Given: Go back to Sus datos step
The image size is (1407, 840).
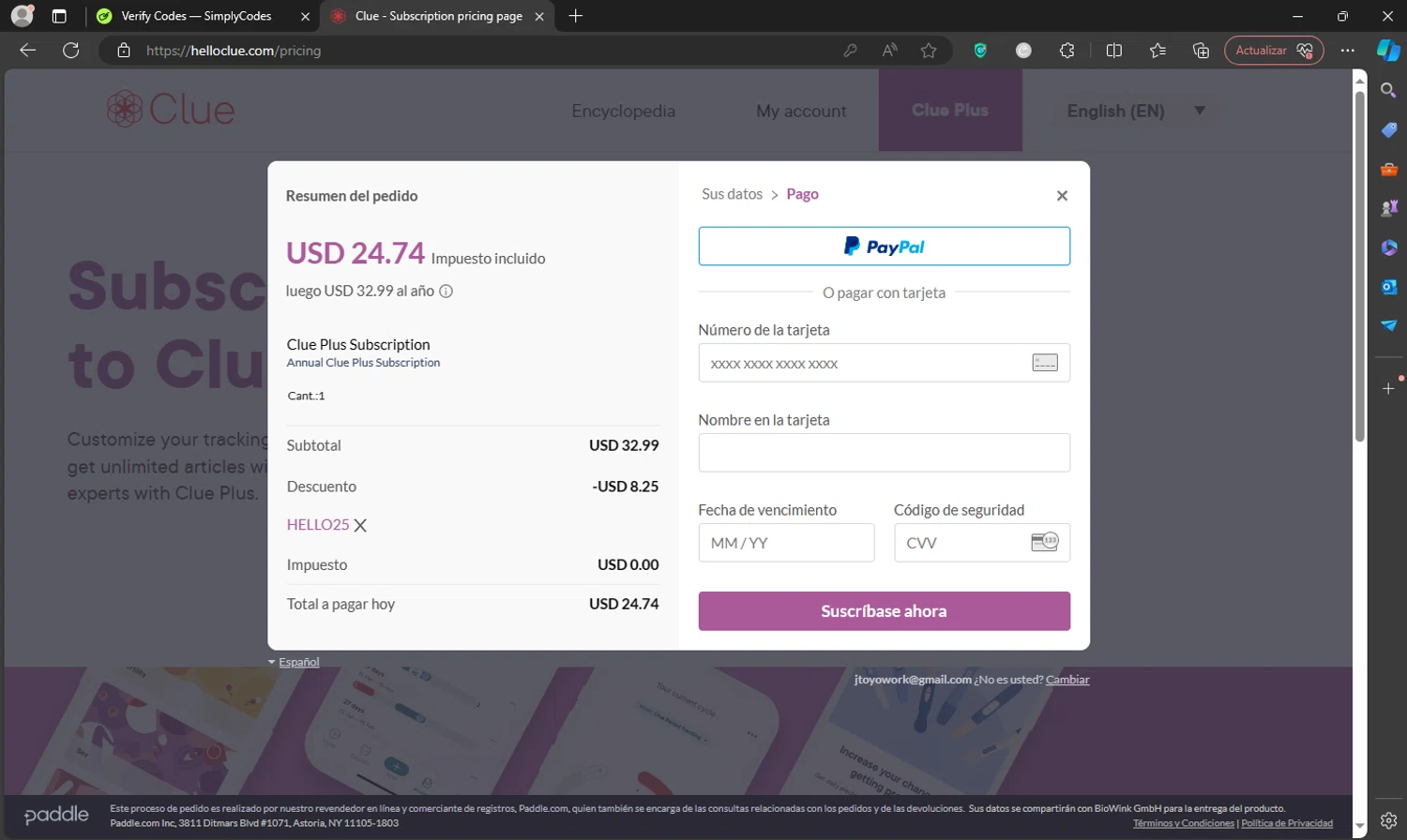Looking at the screenshot, I should pos(732,194).
